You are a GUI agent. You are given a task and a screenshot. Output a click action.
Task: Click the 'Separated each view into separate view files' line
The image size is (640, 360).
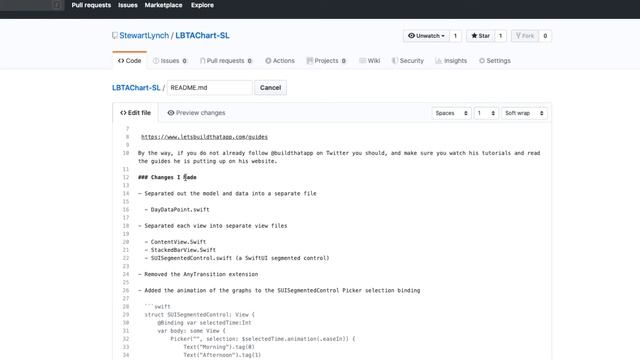point(213,226)
